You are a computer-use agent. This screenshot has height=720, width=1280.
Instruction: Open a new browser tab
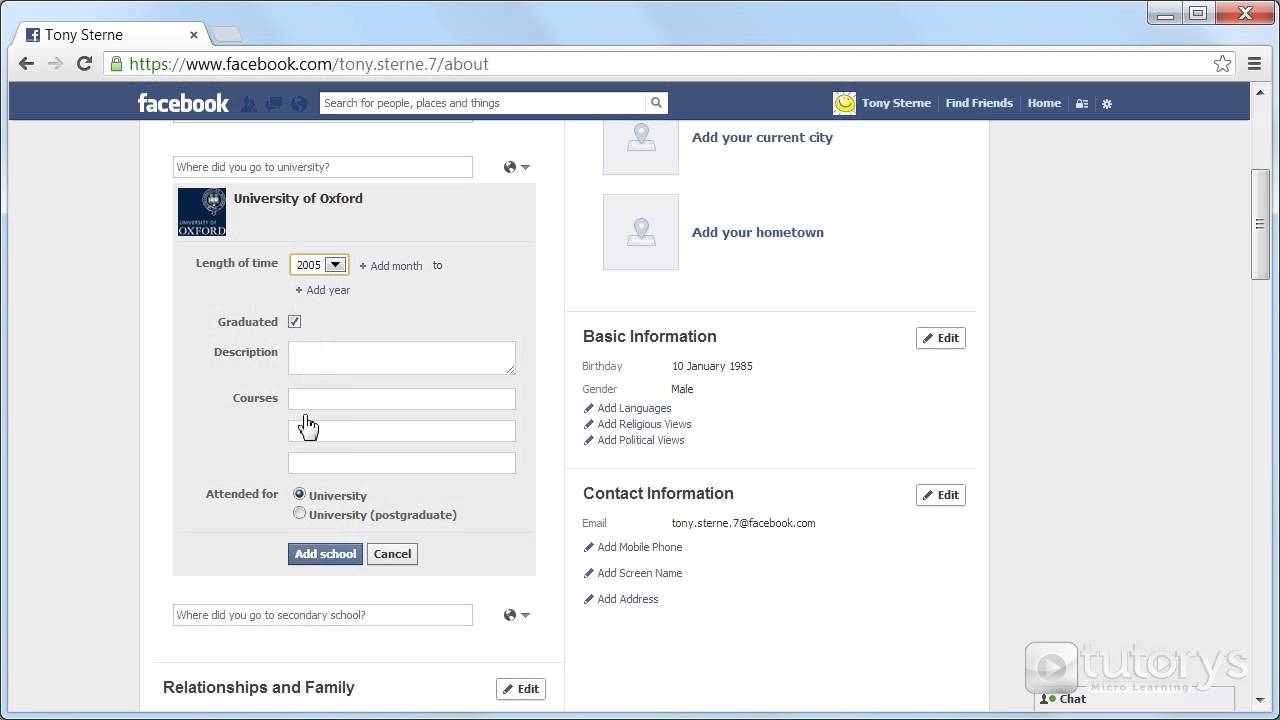point(227,35)
